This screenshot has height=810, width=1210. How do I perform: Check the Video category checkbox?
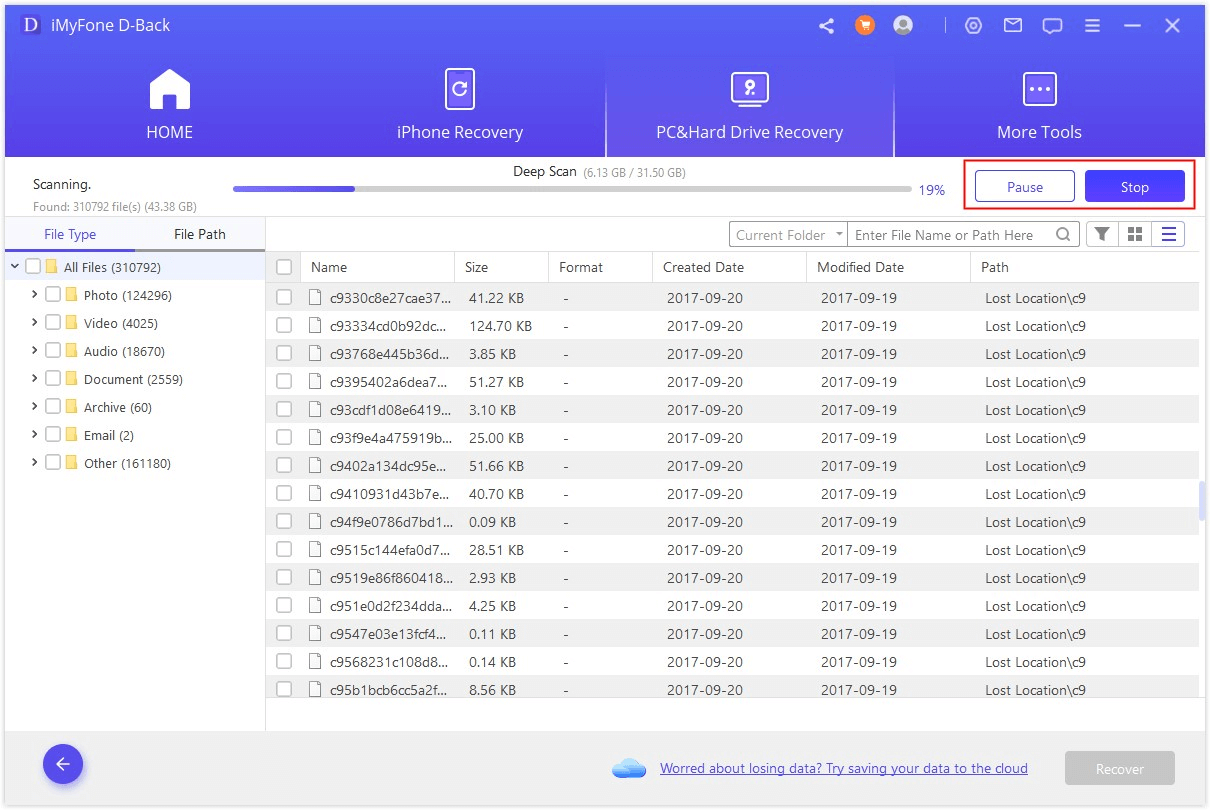coord(53,323)
